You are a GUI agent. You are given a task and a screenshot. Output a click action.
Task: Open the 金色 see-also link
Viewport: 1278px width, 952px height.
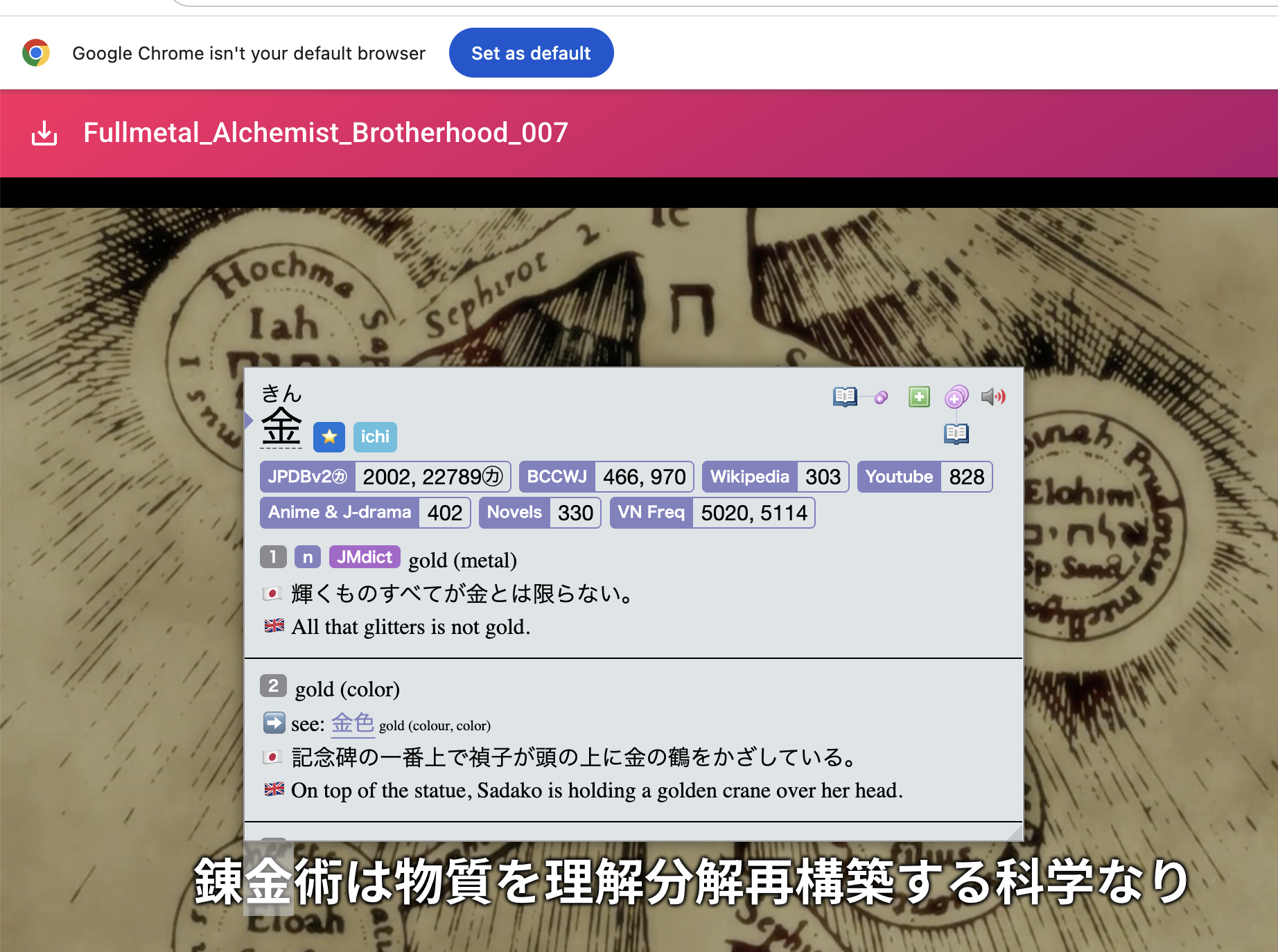coord(353,723)
